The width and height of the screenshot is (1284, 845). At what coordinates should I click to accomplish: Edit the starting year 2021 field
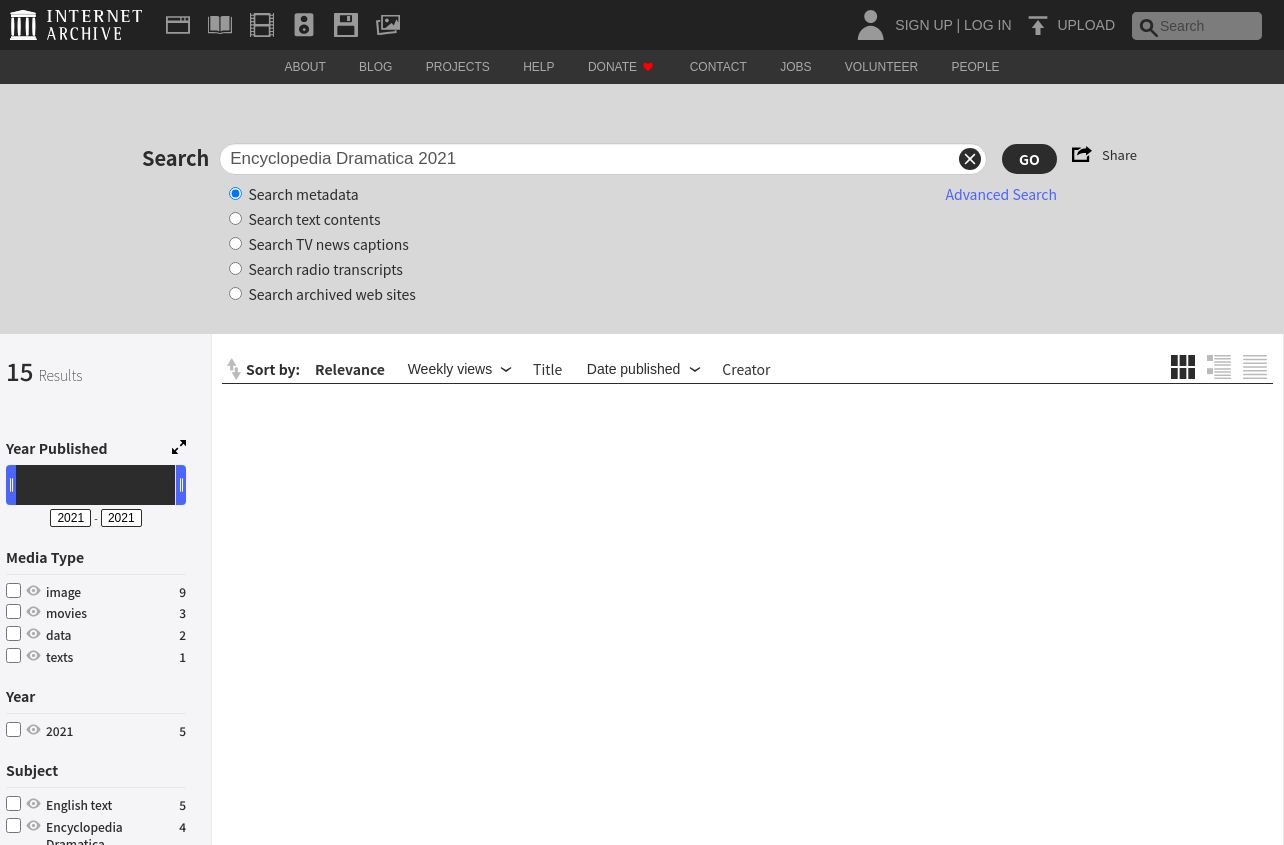pyautogui.click(x=71, y=518)
